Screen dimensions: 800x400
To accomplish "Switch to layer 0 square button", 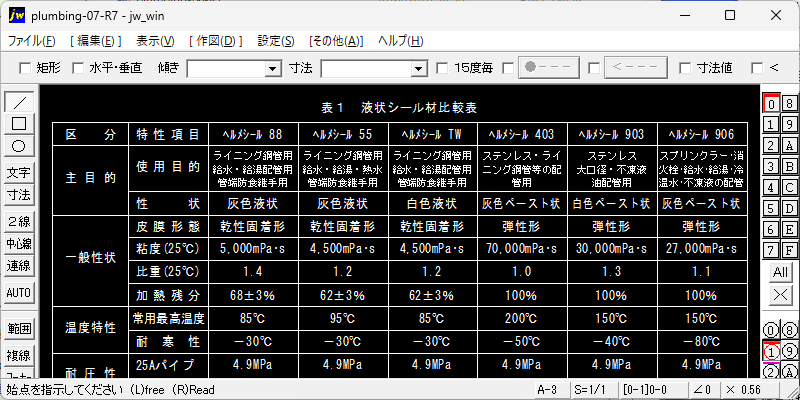I will click(x=771, y=104).
